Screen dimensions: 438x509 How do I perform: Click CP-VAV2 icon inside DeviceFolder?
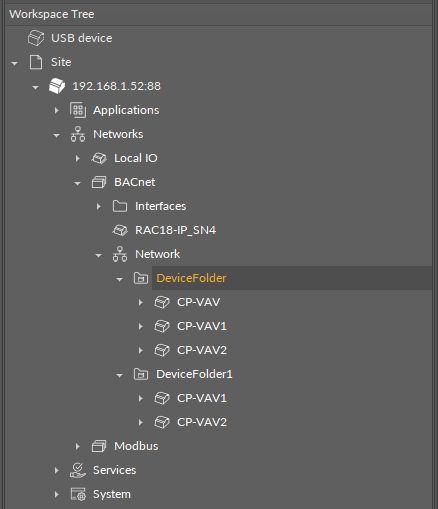click(162, 350)
